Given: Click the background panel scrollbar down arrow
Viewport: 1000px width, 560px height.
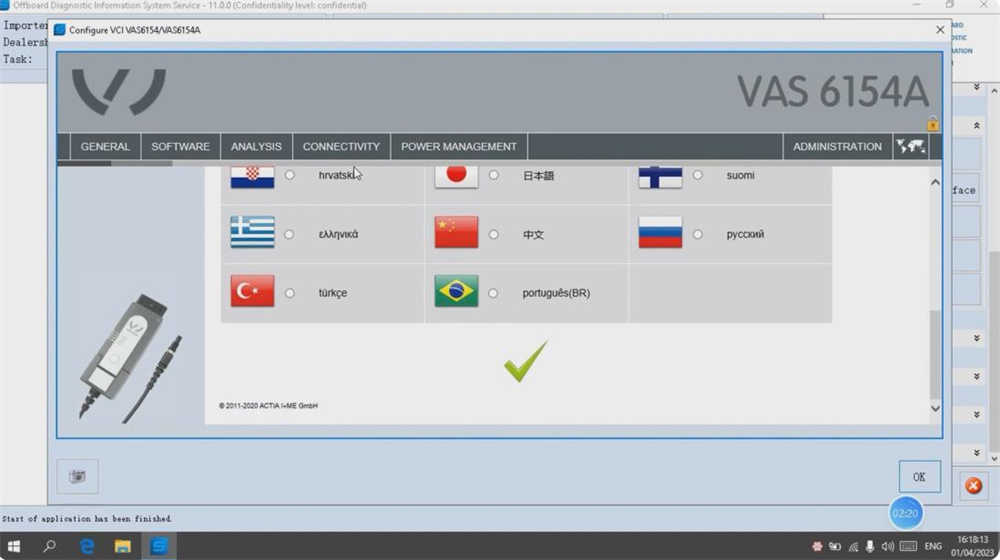Looking at the screenshot, I should 994,458.
